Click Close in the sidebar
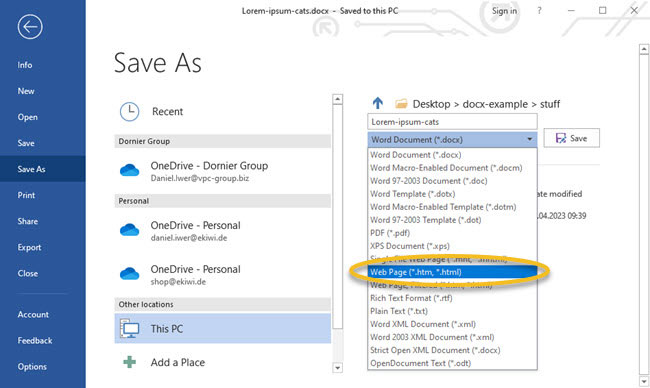Screen dimensions: 650x388 (x=27, y=274)
